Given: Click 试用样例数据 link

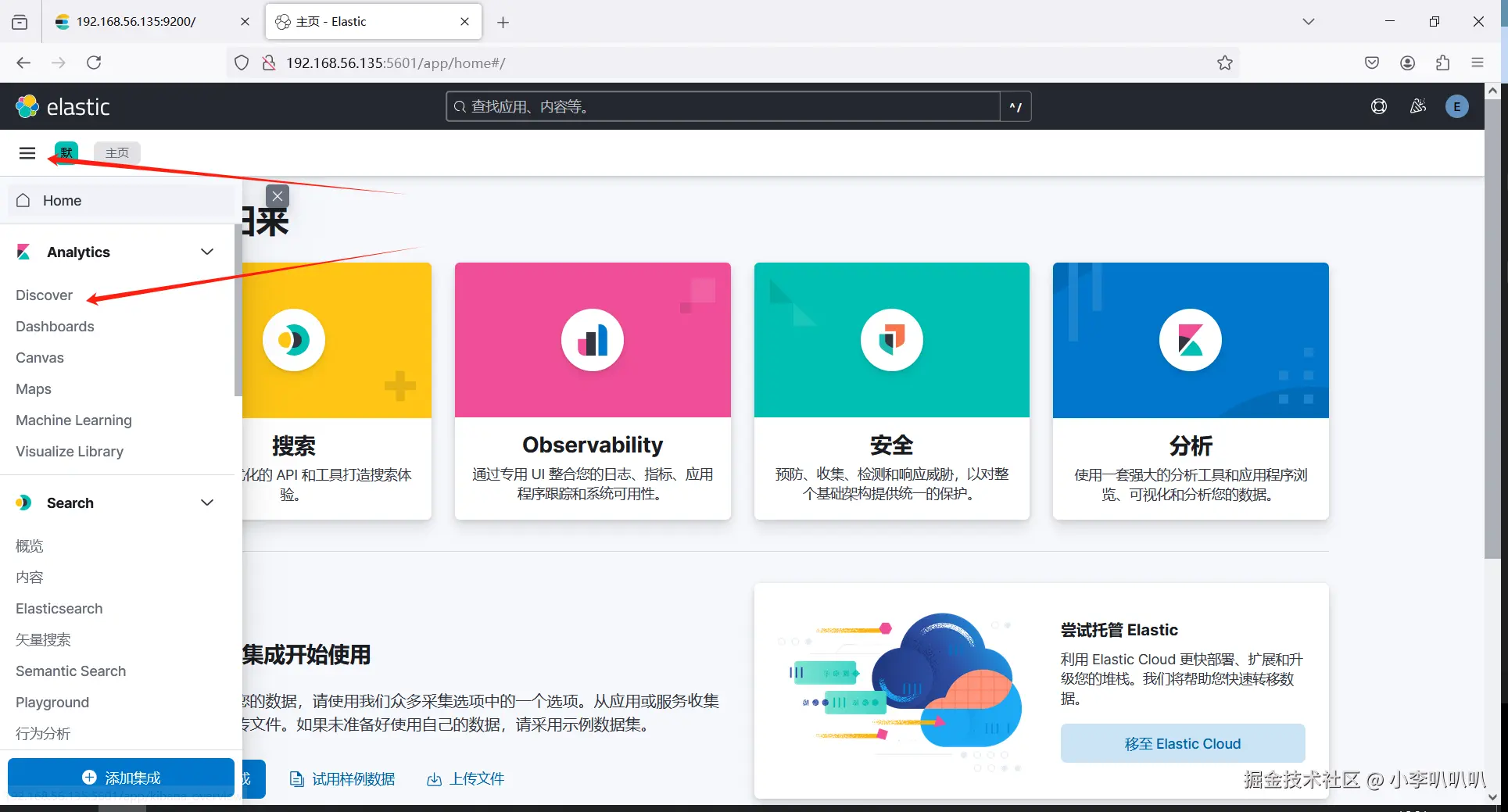Looking at the screenshot, I should click(353, 779).
